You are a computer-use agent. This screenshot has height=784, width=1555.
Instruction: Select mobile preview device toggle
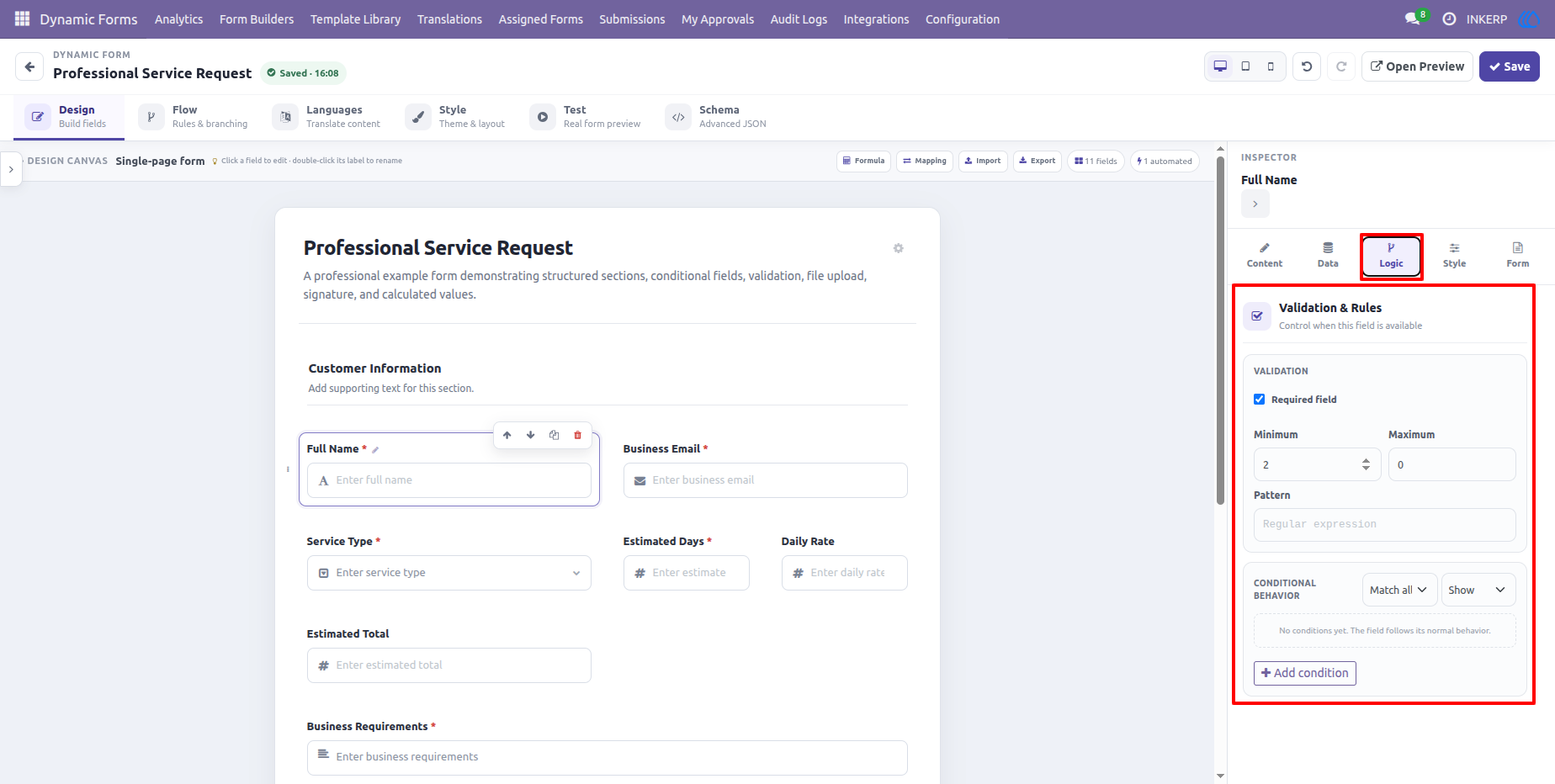point(1271,66)
